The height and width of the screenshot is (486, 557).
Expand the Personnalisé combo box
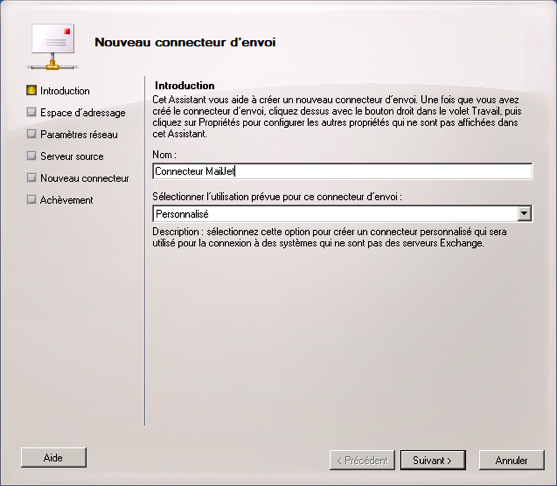tap(342, 214)
